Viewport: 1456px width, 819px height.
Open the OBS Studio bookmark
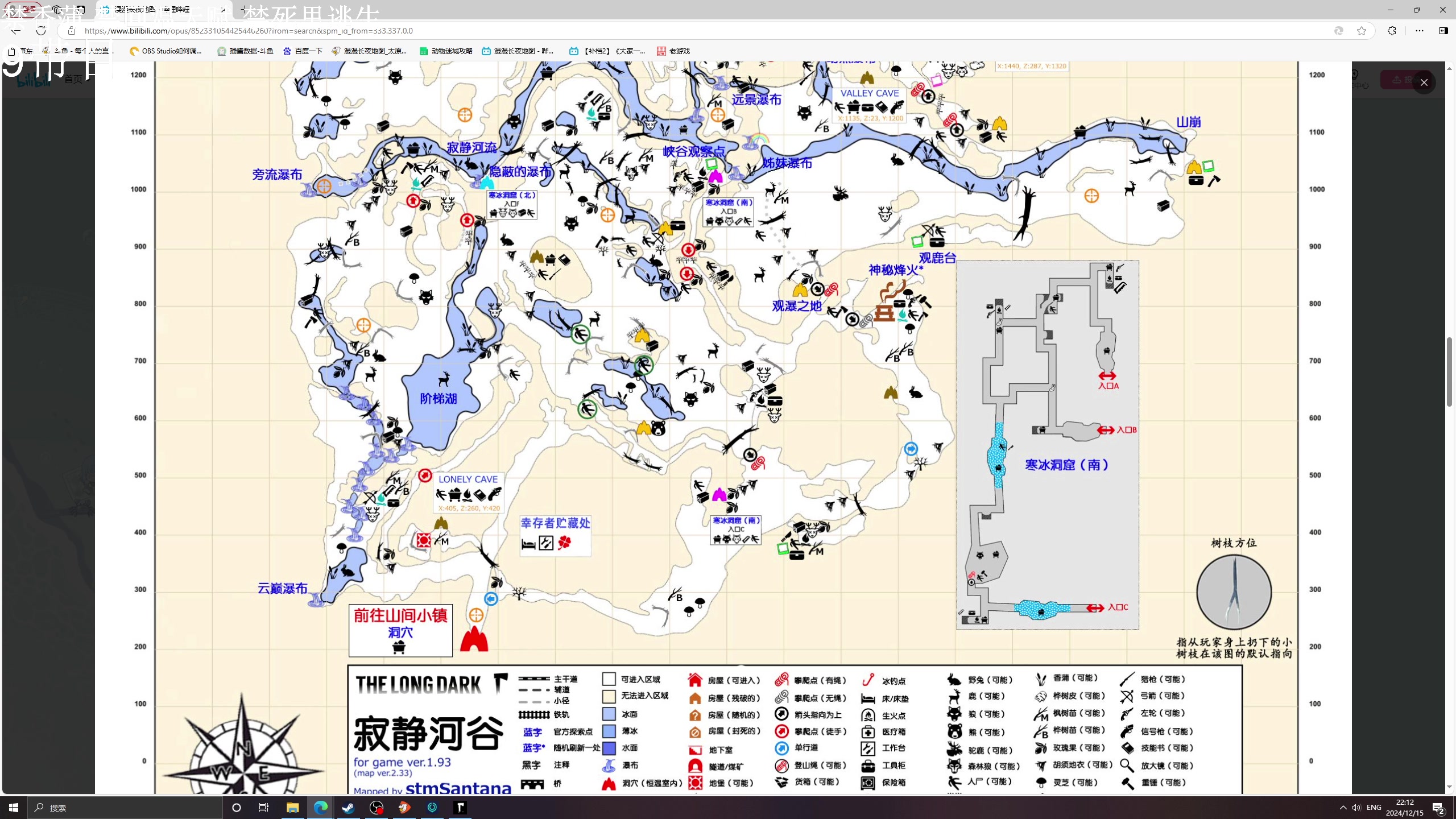tap(166, 51)
